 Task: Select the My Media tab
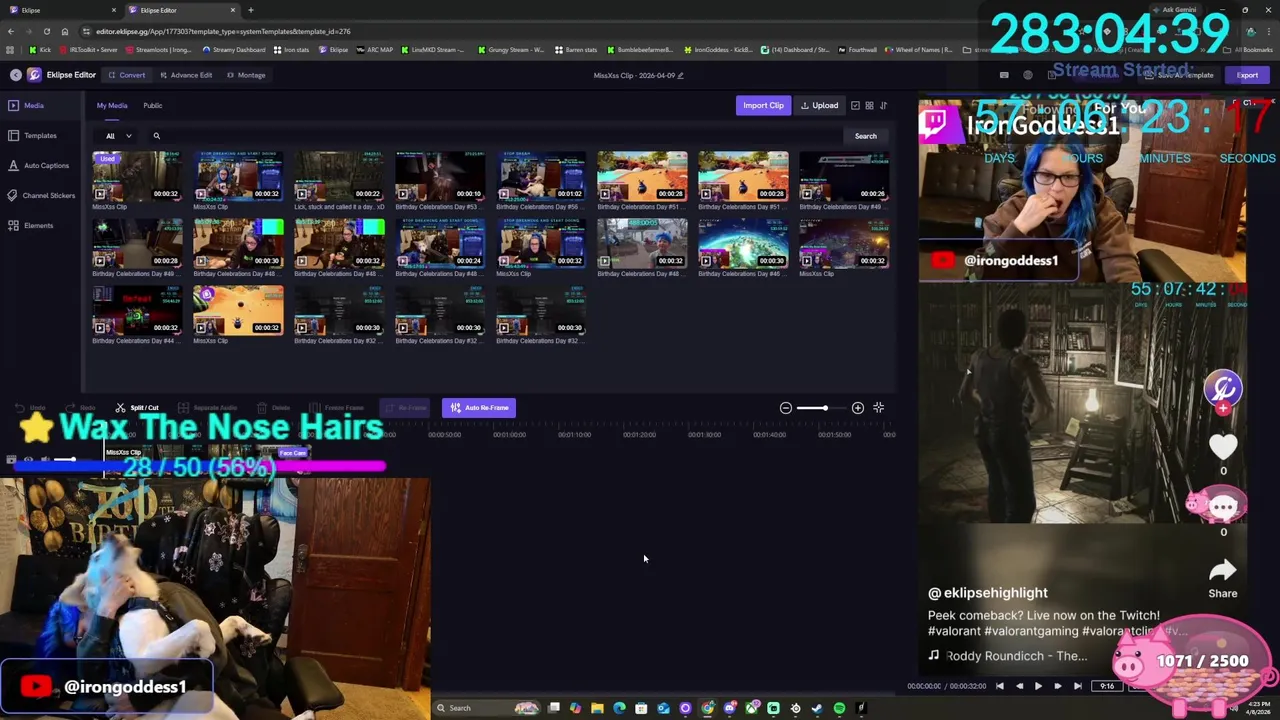[112, 105]
